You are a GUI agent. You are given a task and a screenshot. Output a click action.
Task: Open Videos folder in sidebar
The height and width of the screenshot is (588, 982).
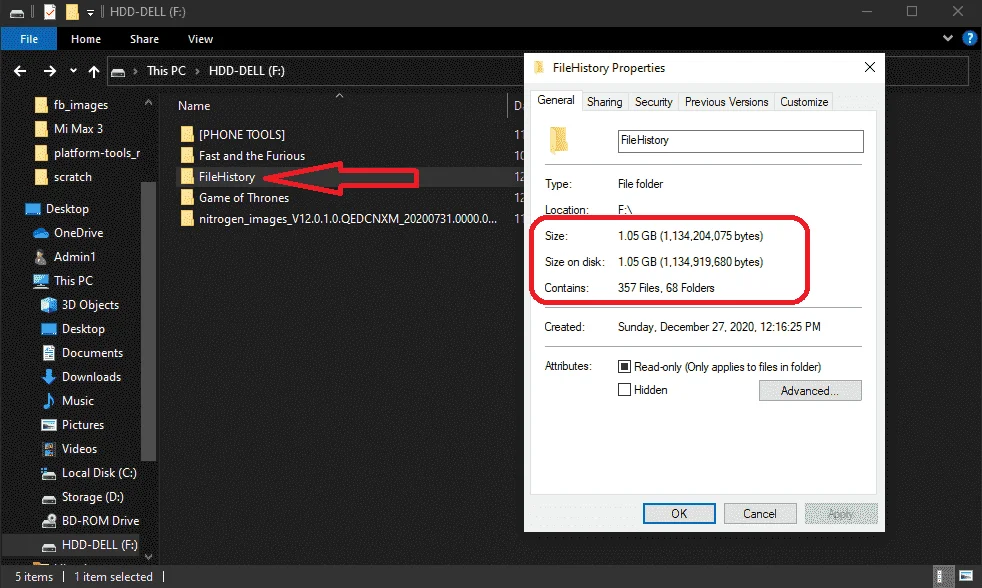click(79, 448)
